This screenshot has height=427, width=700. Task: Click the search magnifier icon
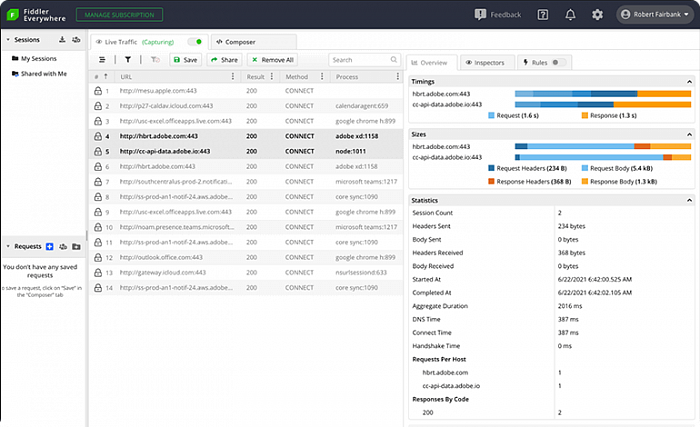click(394, 60)
